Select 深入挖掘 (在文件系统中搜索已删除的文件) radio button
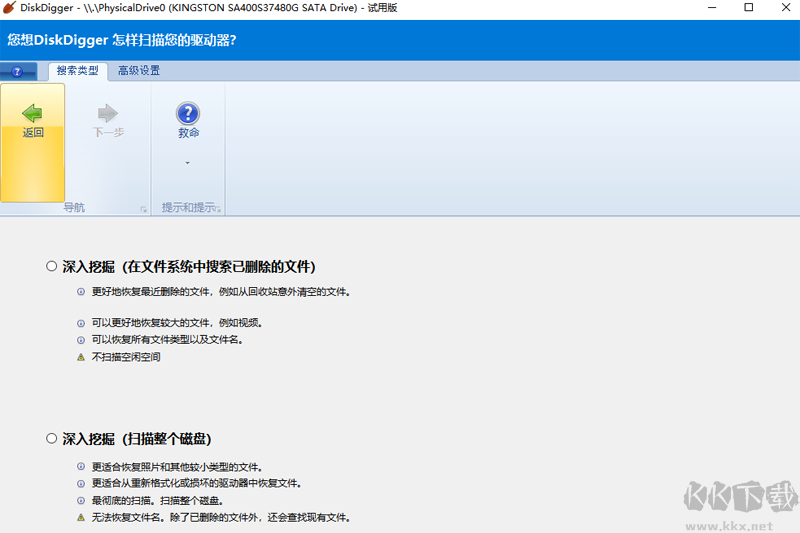 click(52, 267)
